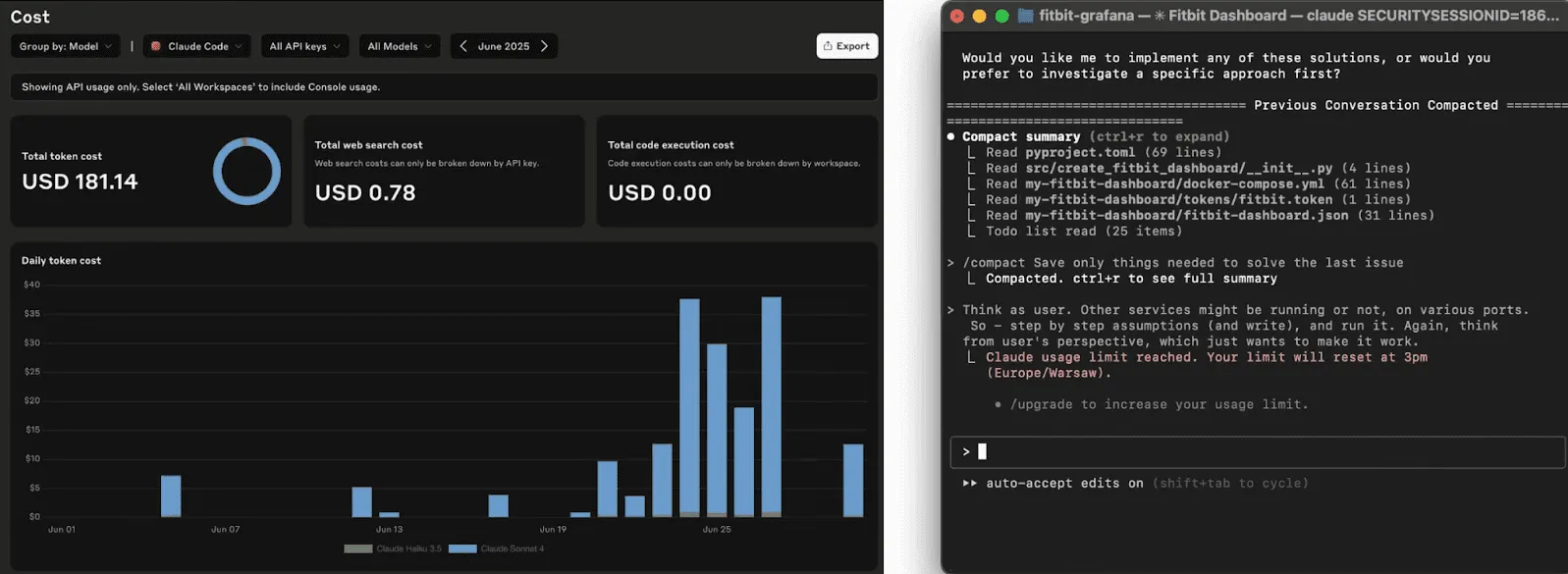Click the Jun 07 axis label

tap(225, 529)
